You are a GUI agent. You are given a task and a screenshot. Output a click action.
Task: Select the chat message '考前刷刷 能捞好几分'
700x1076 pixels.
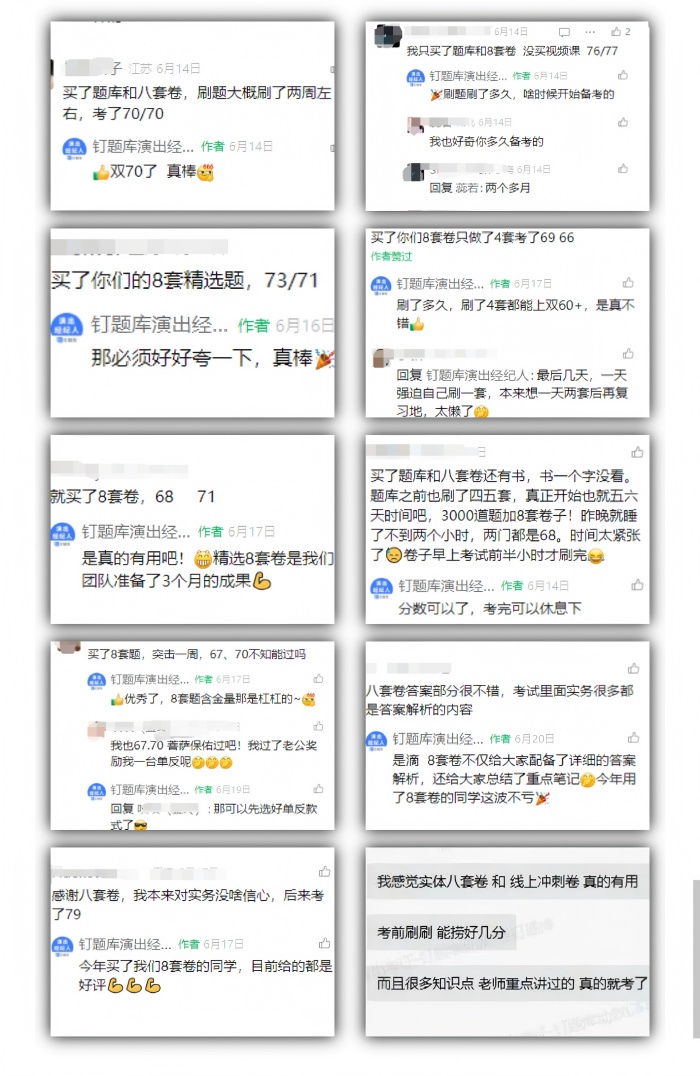click(x=441, y=933)
